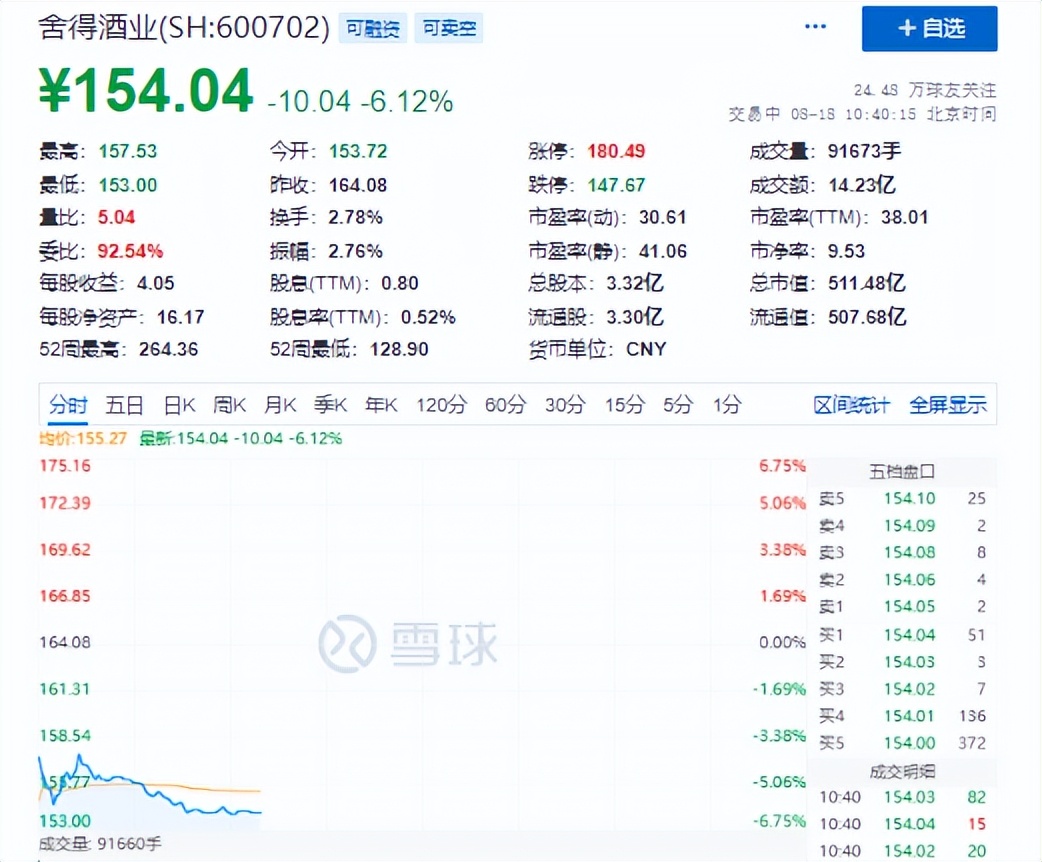Click the 最低 value 153.00

pos(128,185)
